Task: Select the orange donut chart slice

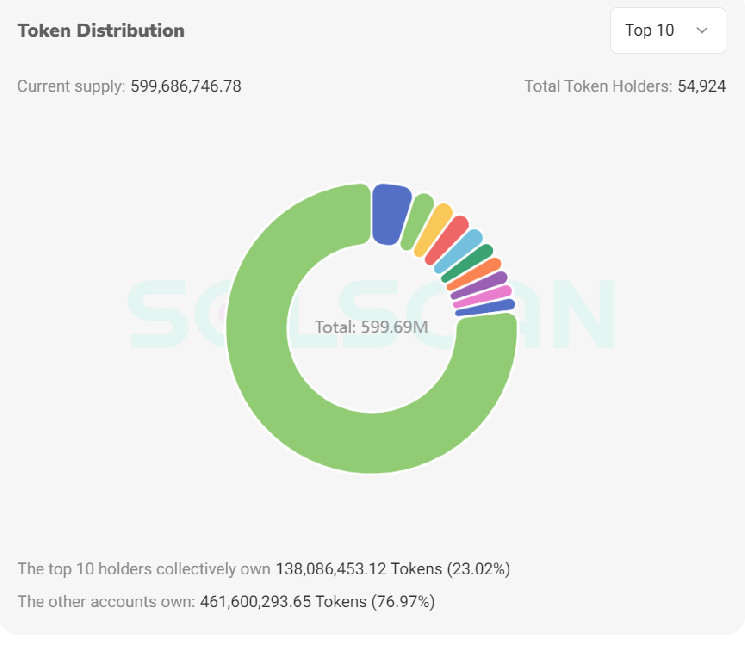Action: (x=475, y=274)
